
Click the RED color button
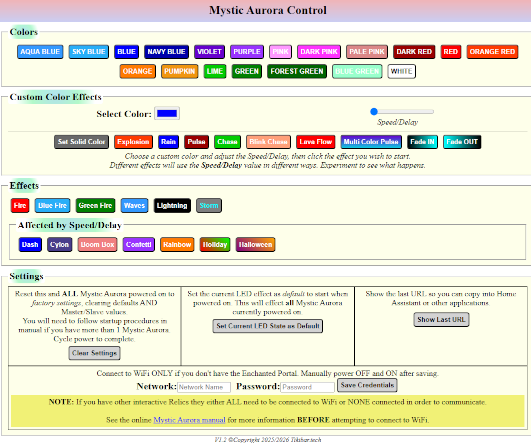tap(451, 52)
